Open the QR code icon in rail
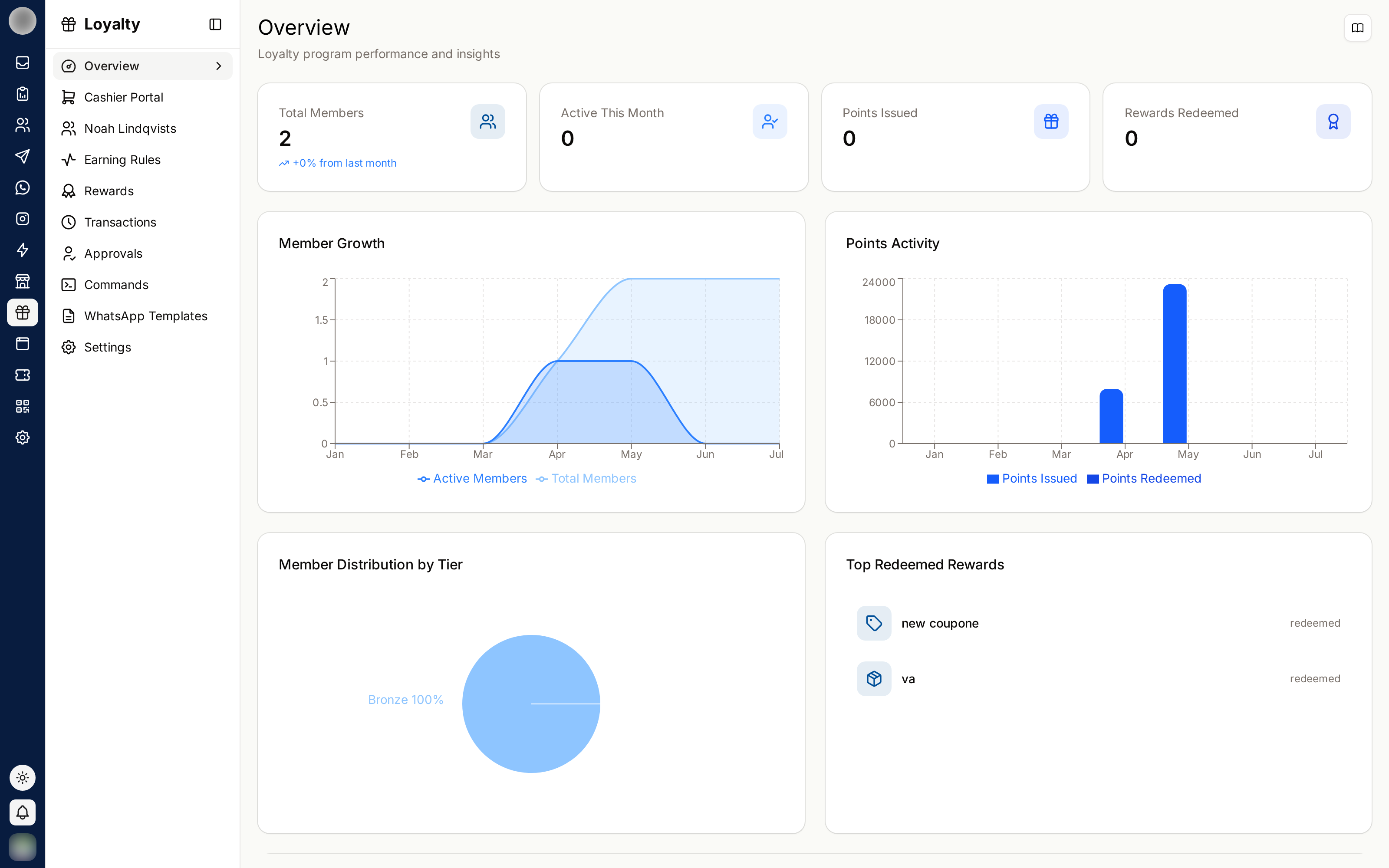The height and width of the screenshot is (868, 1389). [x=23, y=407]
